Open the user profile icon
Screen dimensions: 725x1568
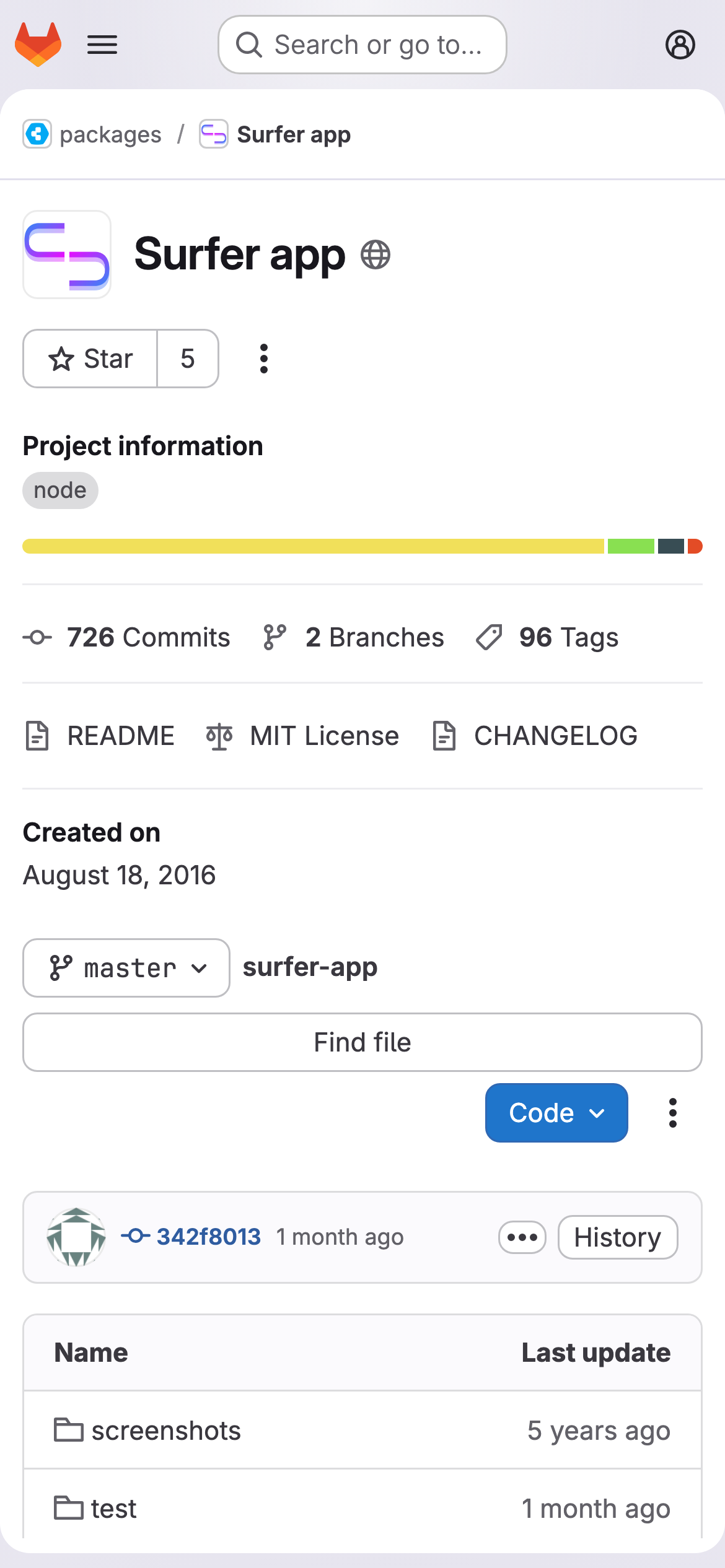[680, 45]
